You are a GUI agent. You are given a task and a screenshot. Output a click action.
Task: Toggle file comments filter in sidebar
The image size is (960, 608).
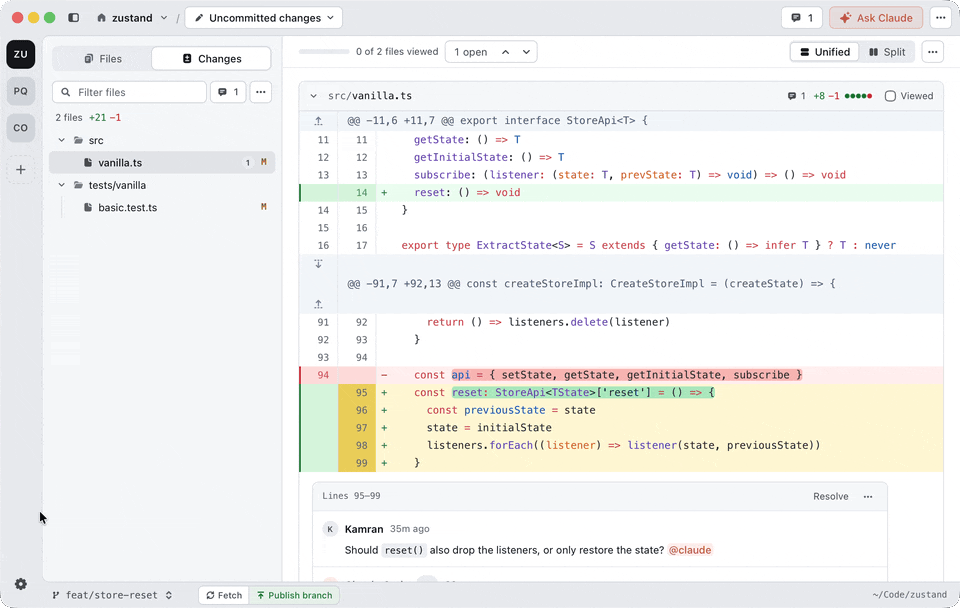[228, 92]
